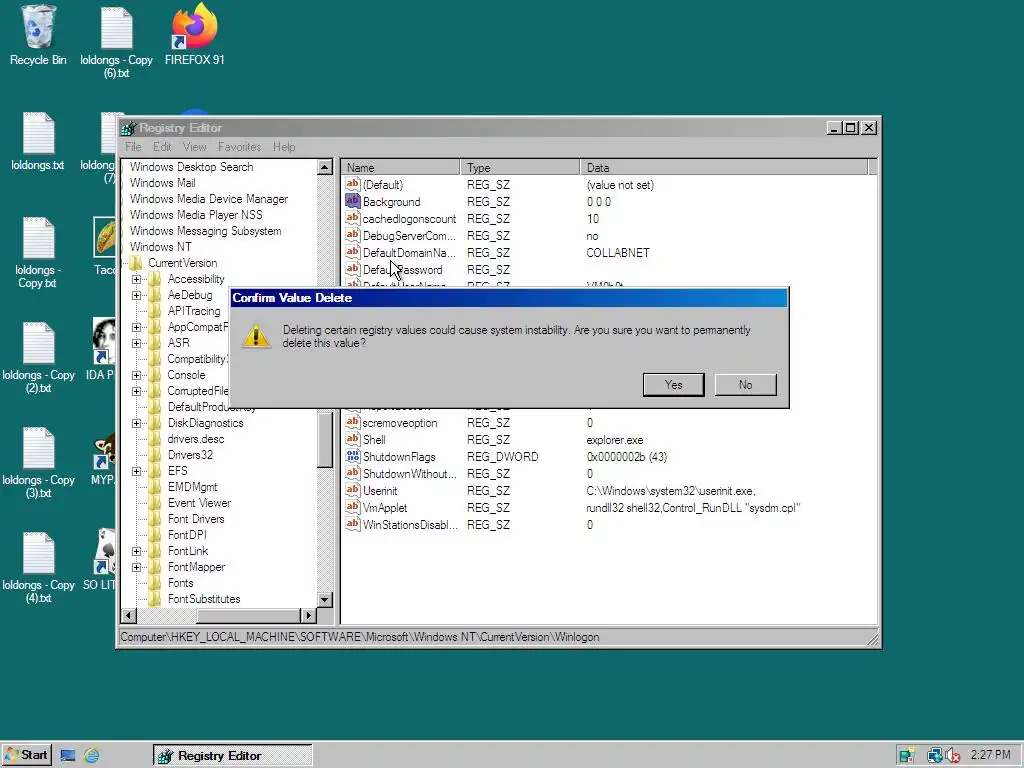Open the Recycle Bin desktop icon
1024x768 pixels.
tap(38, 36)
